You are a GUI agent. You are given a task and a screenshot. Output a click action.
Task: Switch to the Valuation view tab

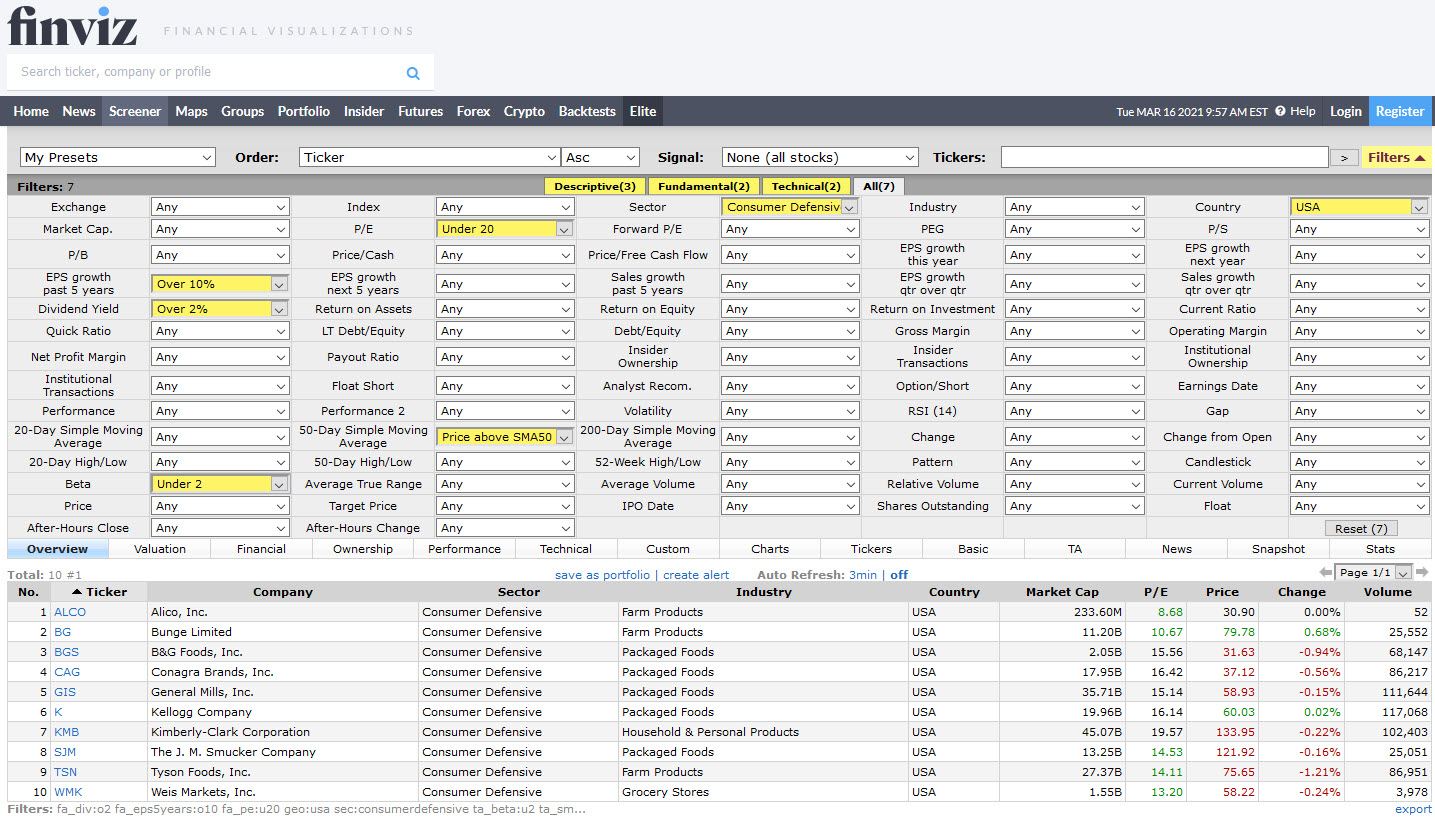(160, 549)
